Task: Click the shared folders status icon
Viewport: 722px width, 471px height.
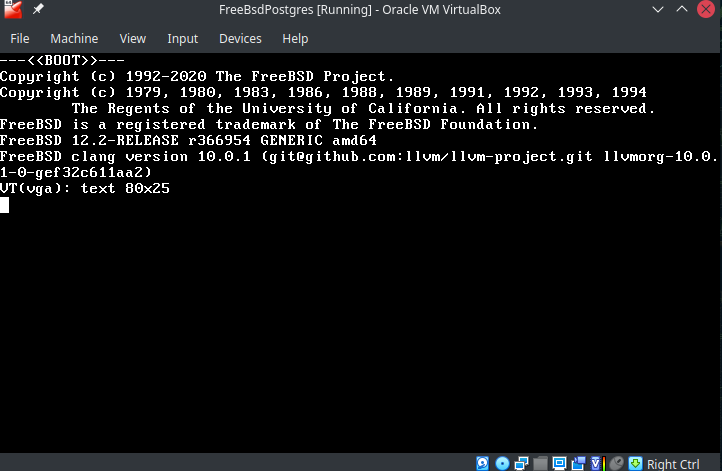Action: [x=540, y=463]
